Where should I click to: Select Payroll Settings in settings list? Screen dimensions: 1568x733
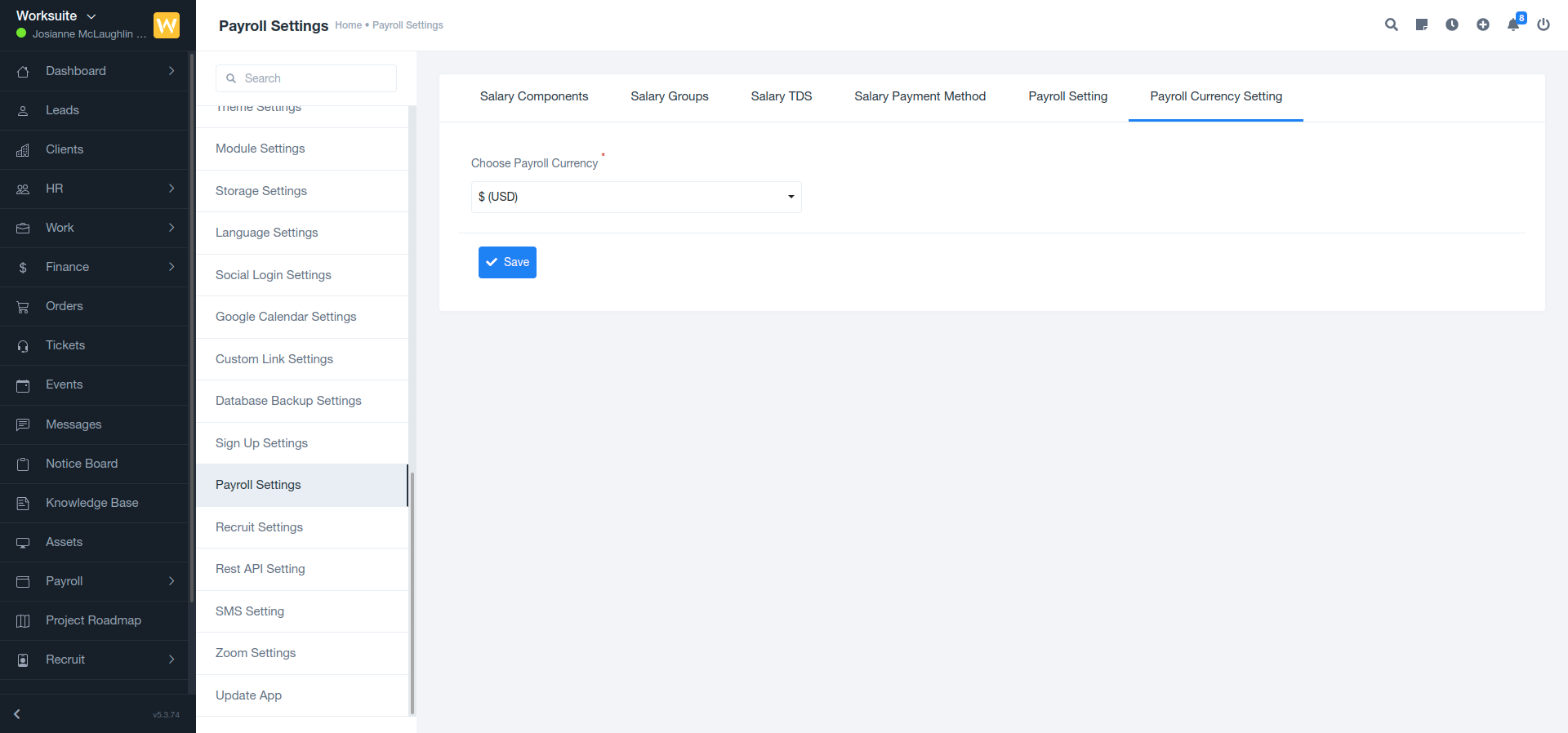point(302,485)
